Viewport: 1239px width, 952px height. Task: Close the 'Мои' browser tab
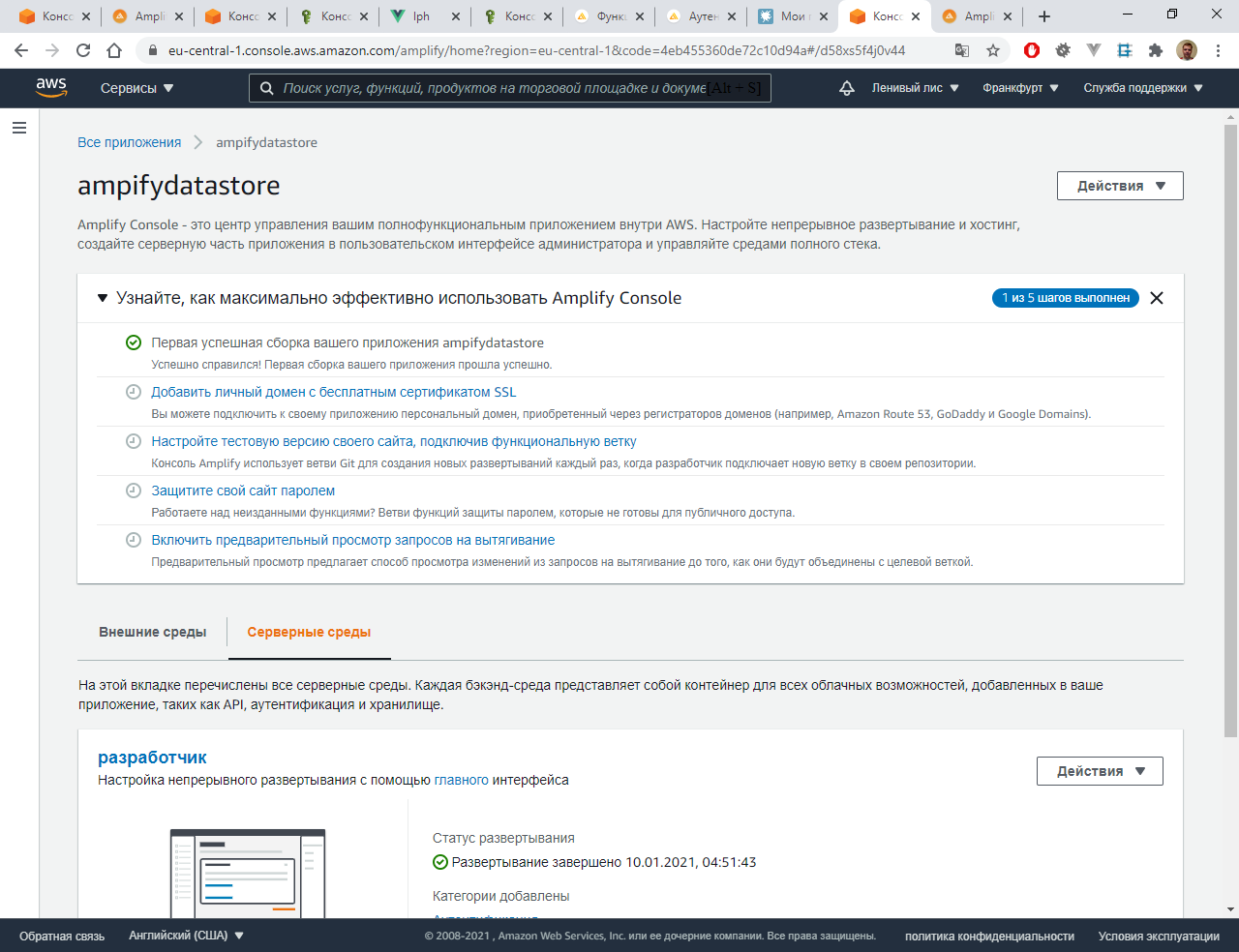824,16
